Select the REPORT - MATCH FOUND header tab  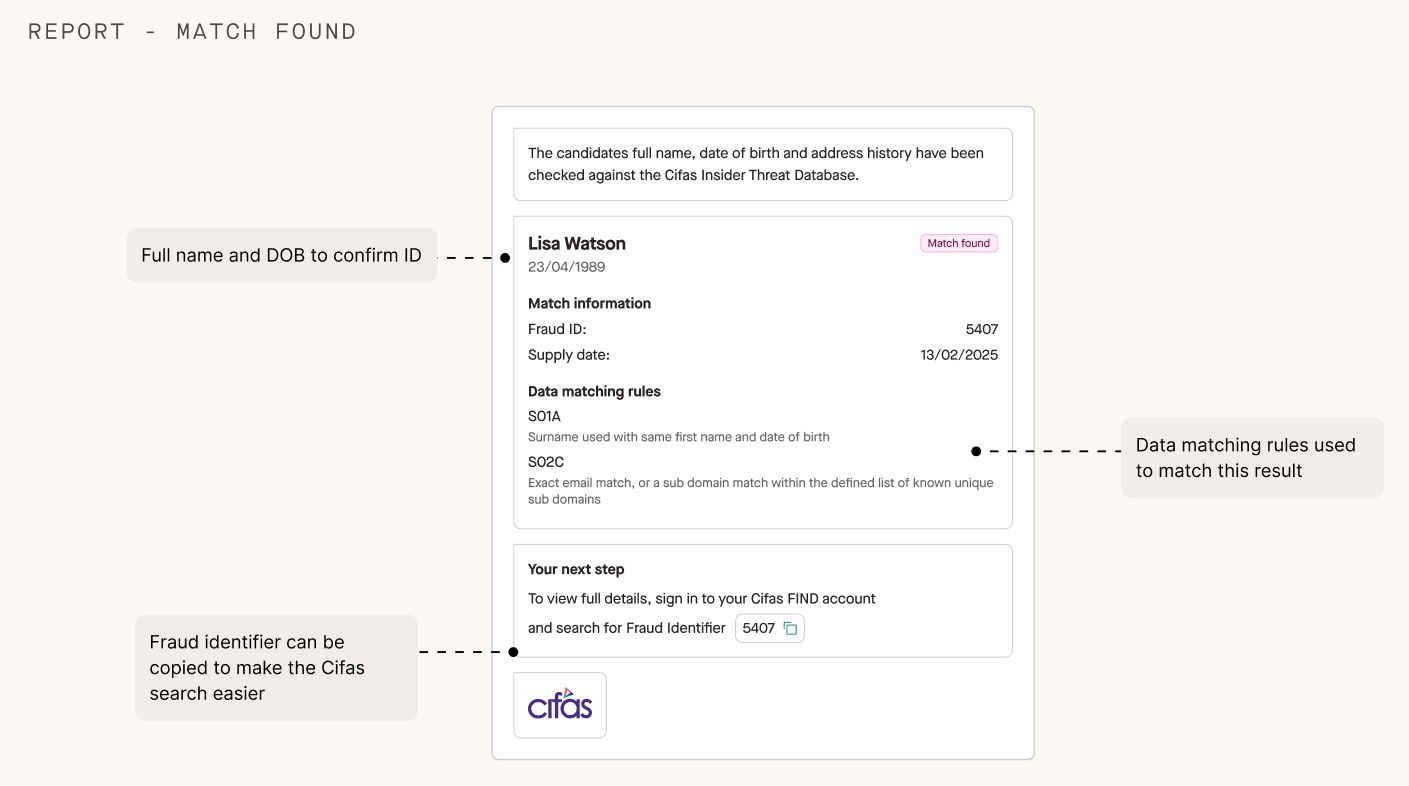coord(192,31)
